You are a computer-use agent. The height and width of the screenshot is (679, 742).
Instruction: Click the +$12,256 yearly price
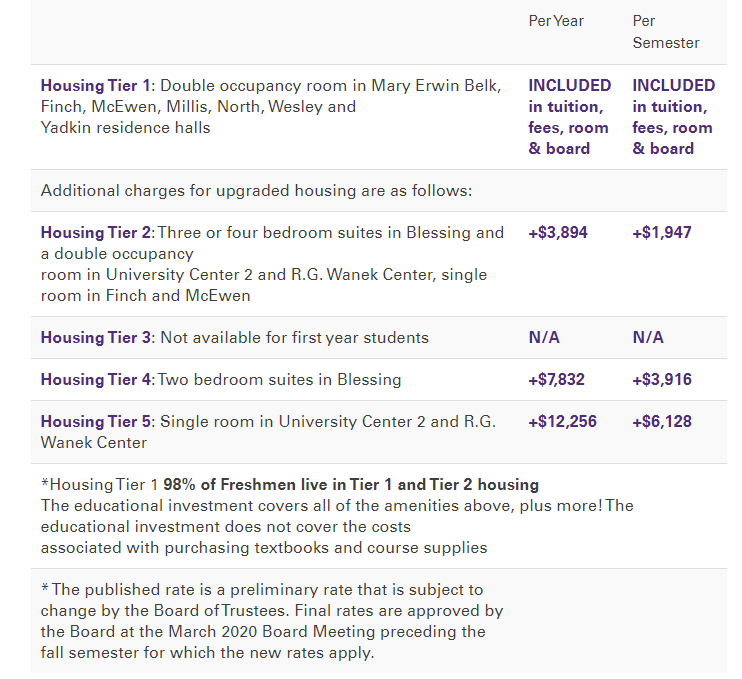562,422
